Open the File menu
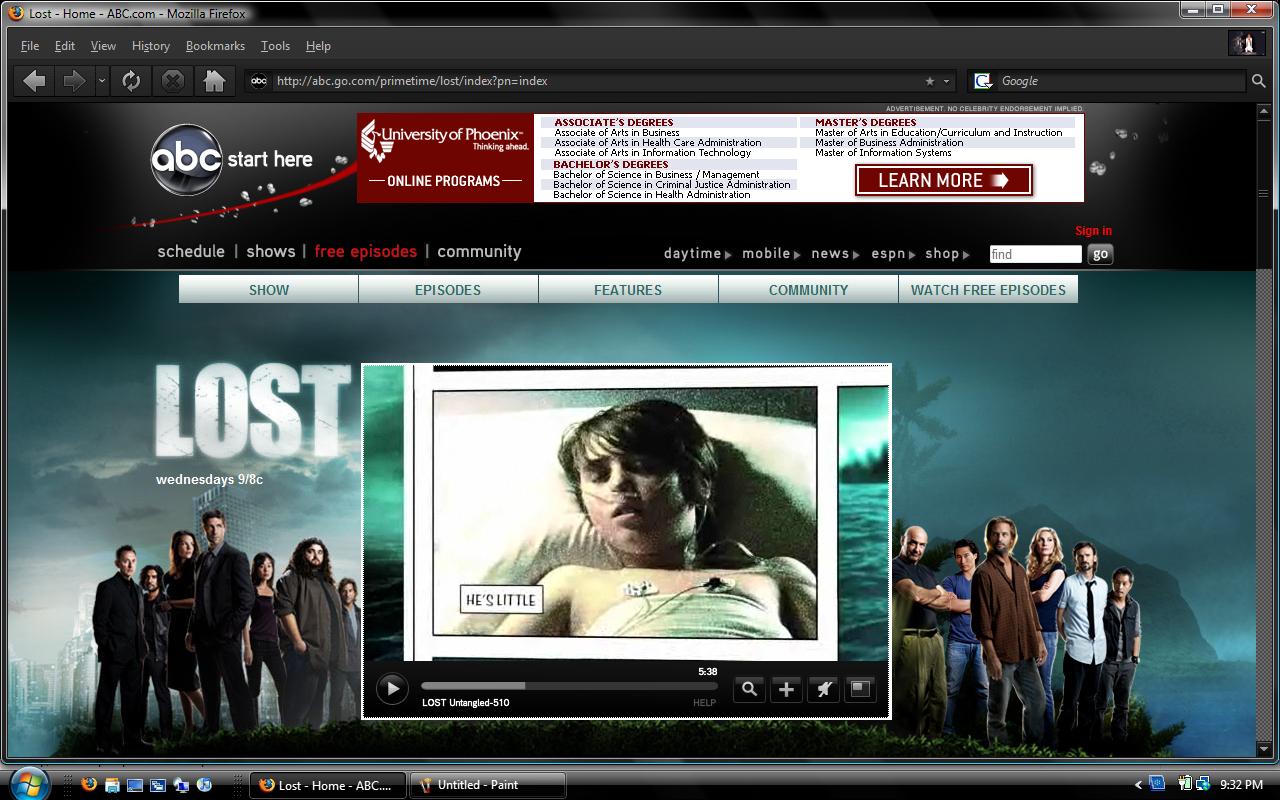 click(x=30, y=46)
